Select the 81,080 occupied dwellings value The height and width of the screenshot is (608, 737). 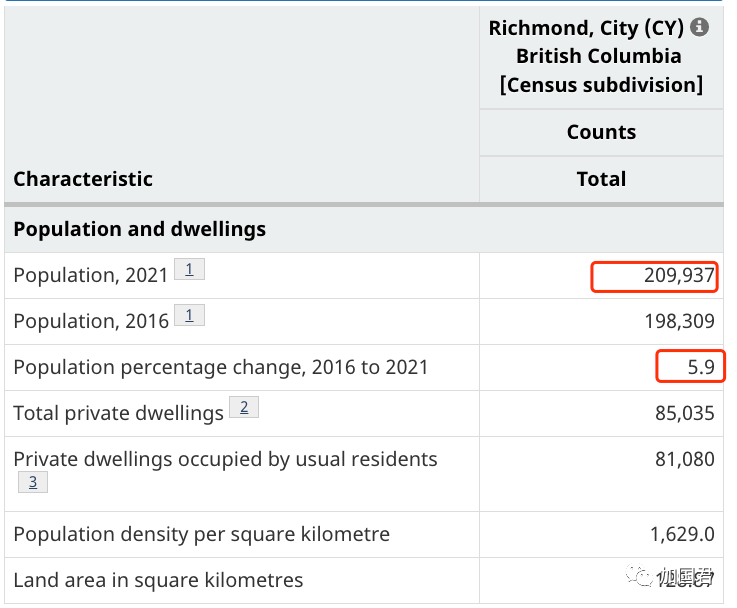[x=685, y=459]
